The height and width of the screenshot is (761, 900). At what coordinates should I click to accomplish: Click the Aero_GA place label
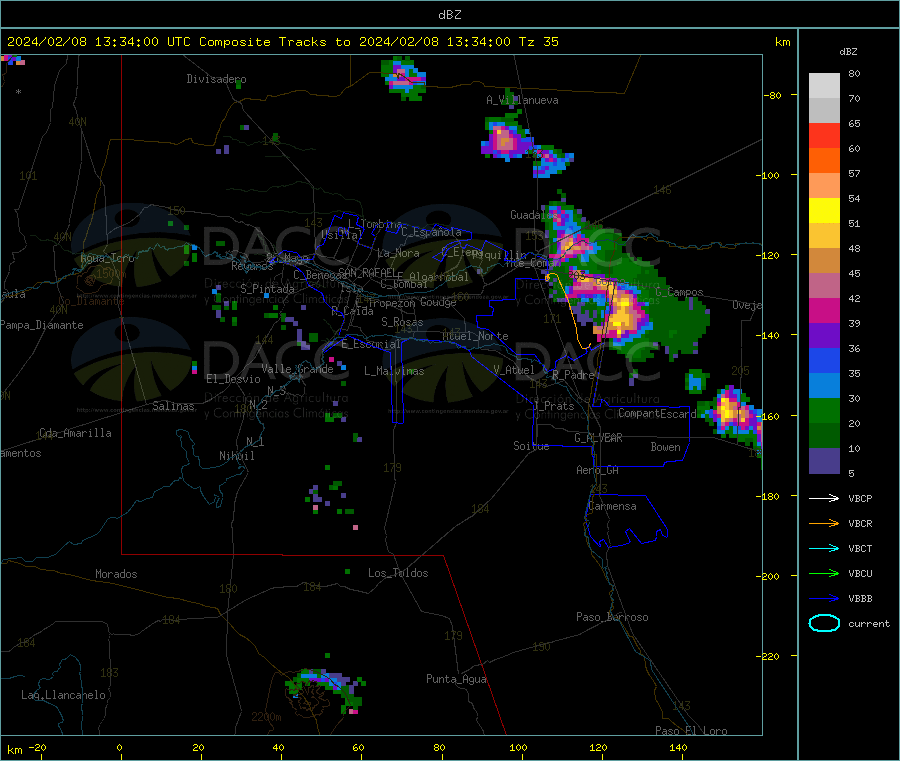(597, 470)
